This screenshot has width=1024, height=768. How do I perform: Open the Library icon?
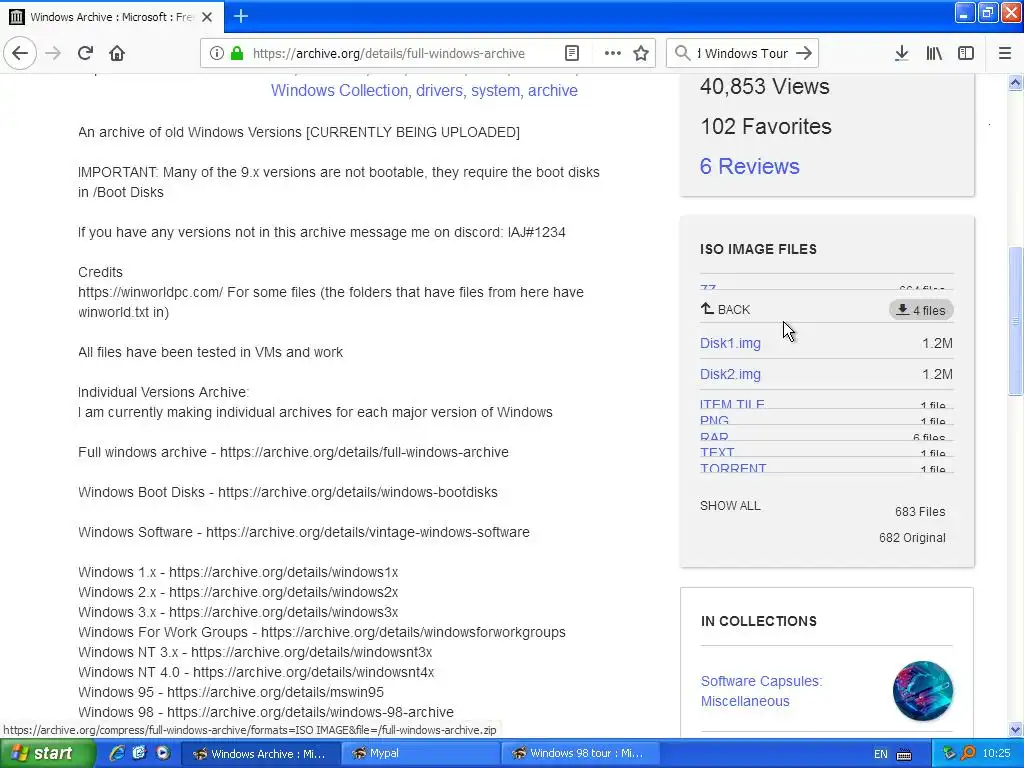(x=934, y=54)
